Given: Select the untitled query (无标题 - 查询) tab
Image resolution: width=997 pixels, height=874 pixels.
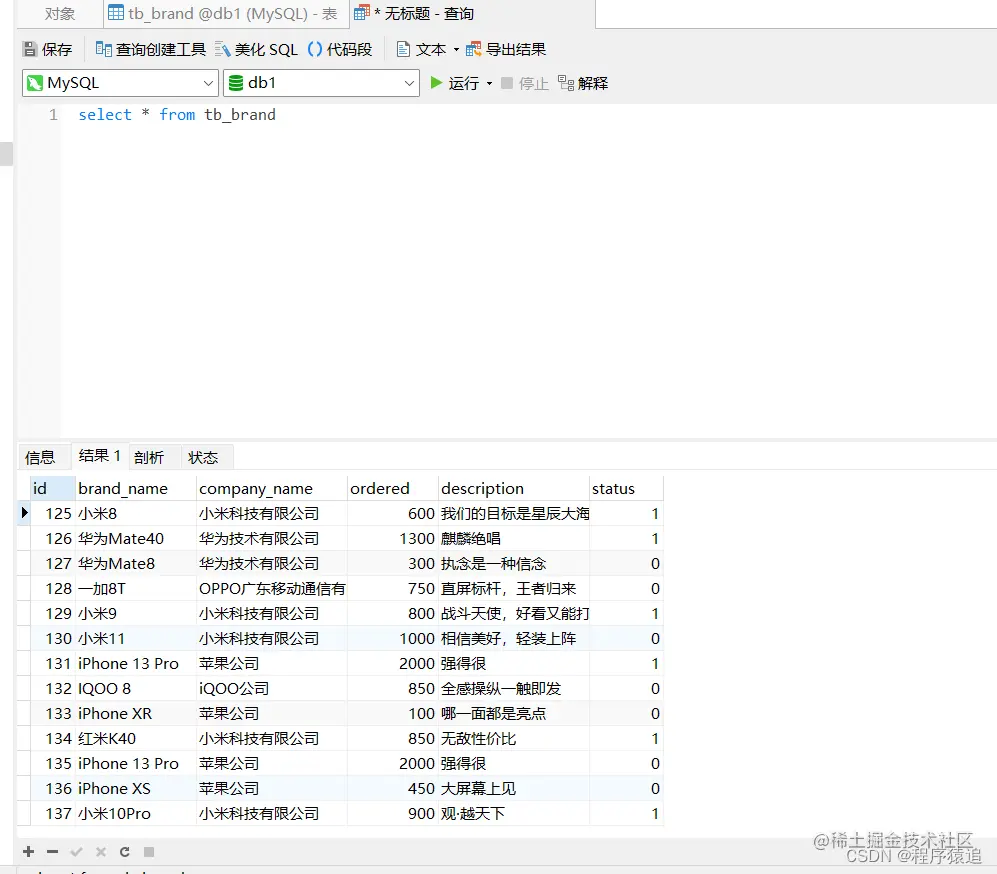Looking at the screenshot, I should [x=473, y=14].
